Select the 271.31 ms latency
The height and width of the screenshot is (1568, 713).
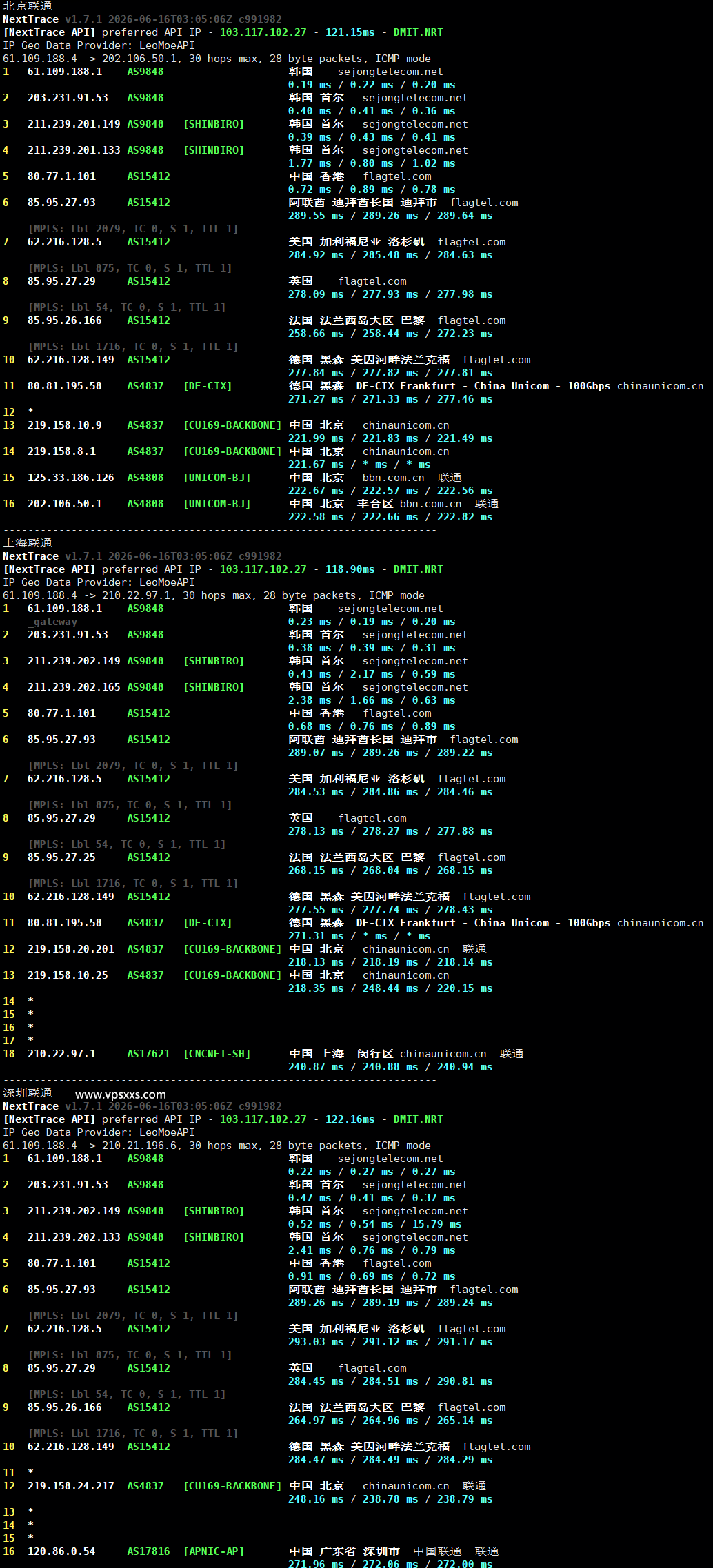tap(316, 936)
